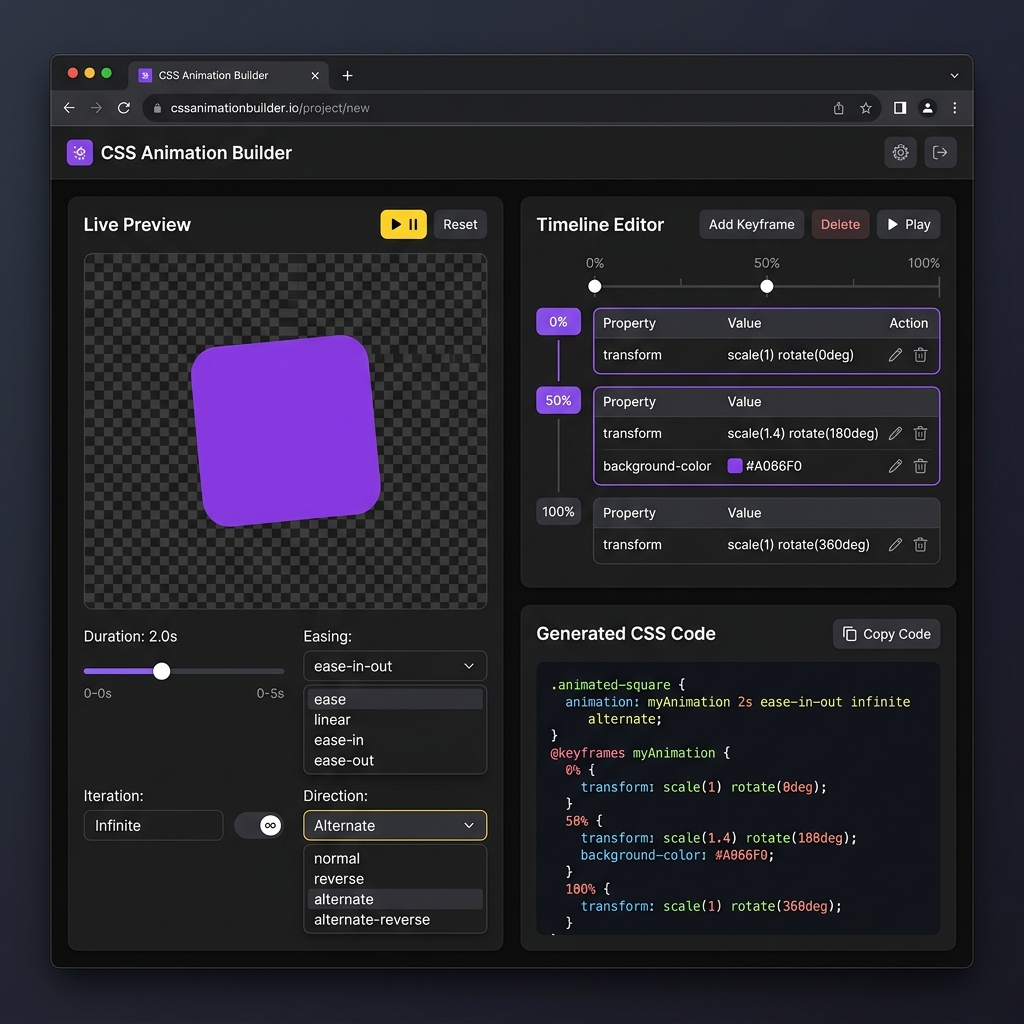Click the Copy Code button

pyautogui.click(x=886, y=633)
